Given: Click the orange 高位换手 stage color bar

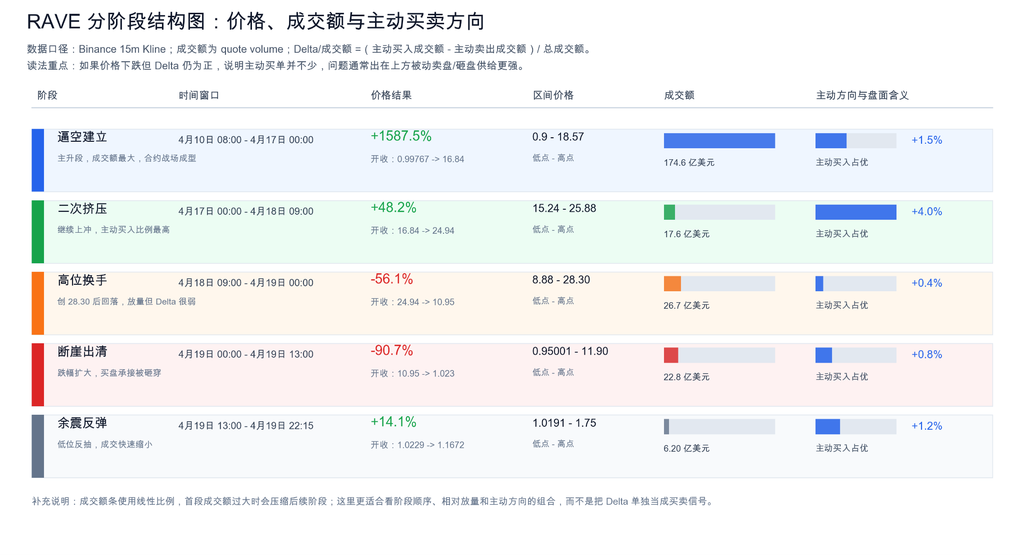Looking at the screenshot, I should pyautogui.click(x=38, y=303).
